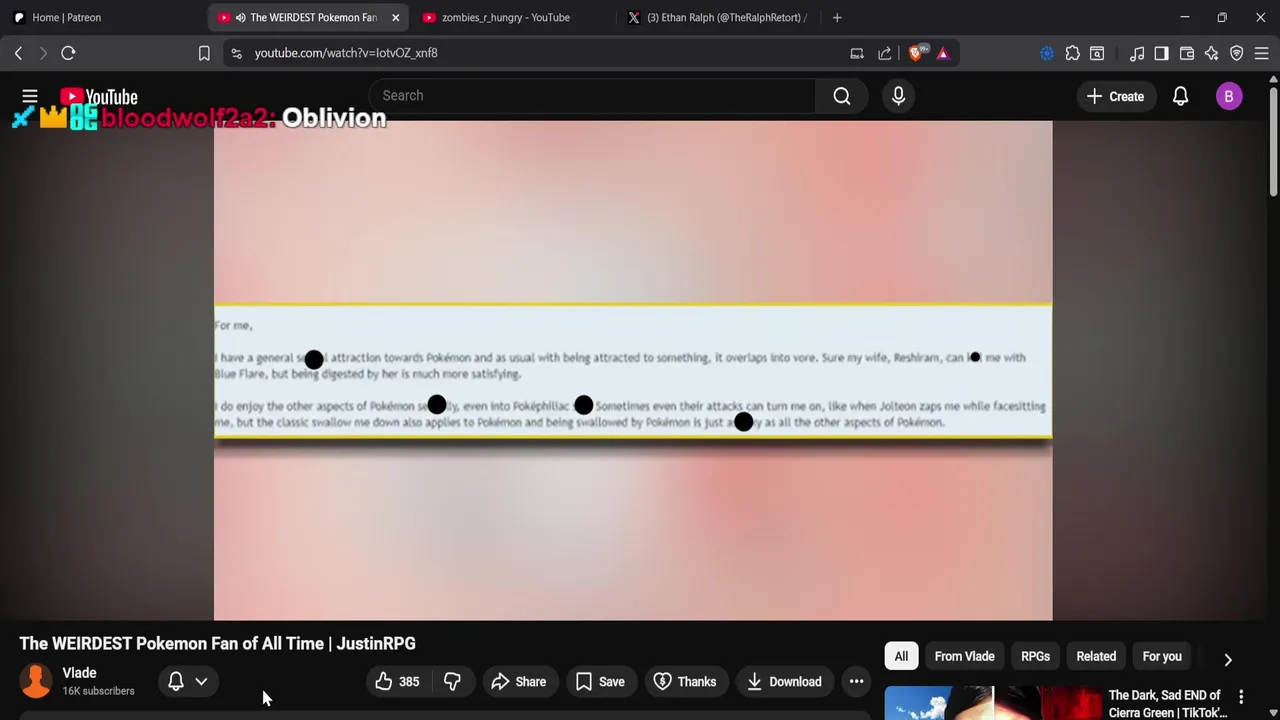1280x720 pixels.
Task: Open subscription notification bell dropdown
Action: (x=188, y=681)
